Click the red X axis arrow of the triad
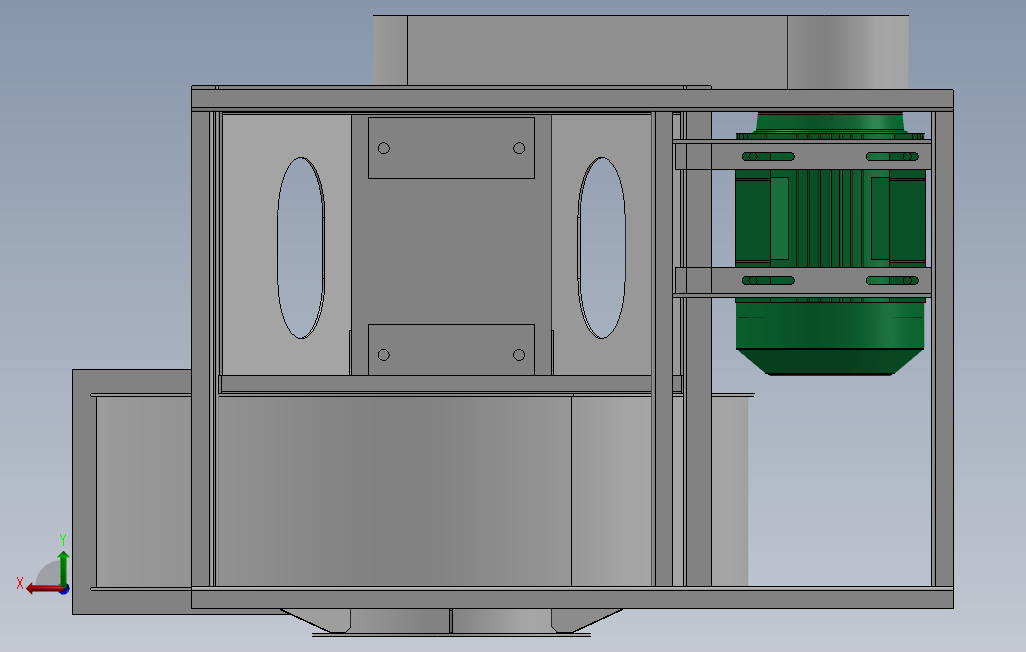Screen dimensions: 1026x652 (44, 589)
